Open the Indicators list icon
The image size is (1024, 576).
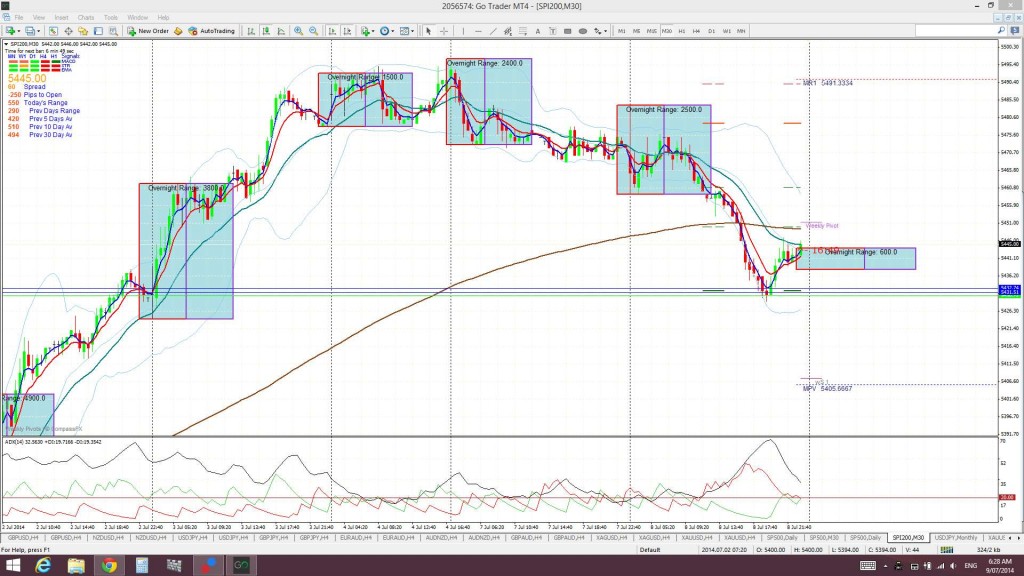pyautogui.click(x=365, y=31)
